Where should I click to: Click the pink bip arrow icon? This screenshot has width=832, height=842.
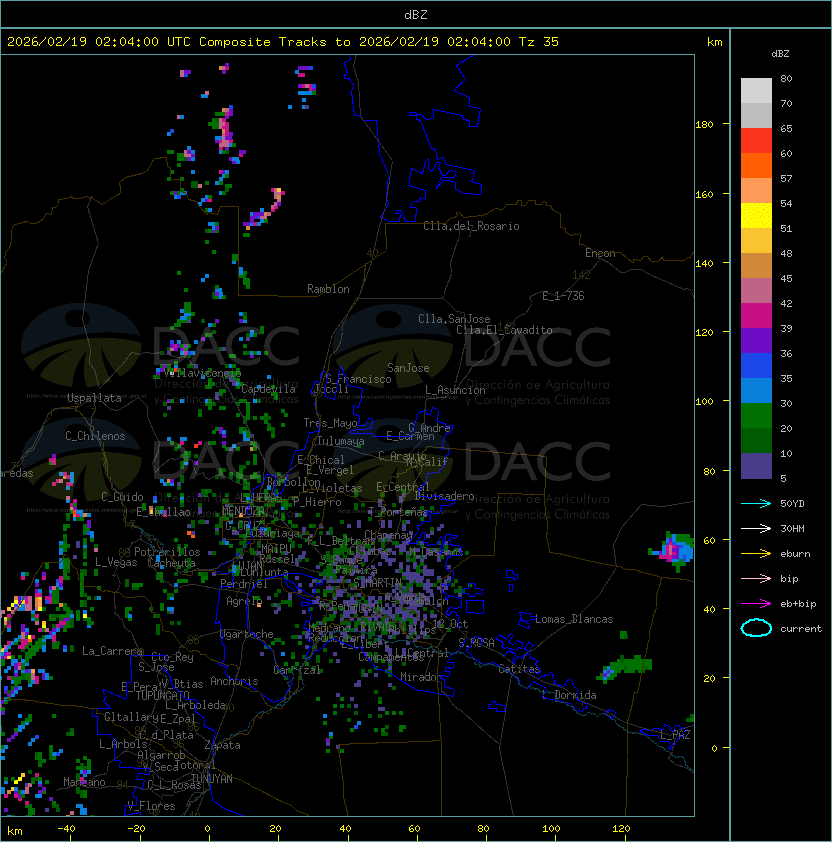point(756,578)
